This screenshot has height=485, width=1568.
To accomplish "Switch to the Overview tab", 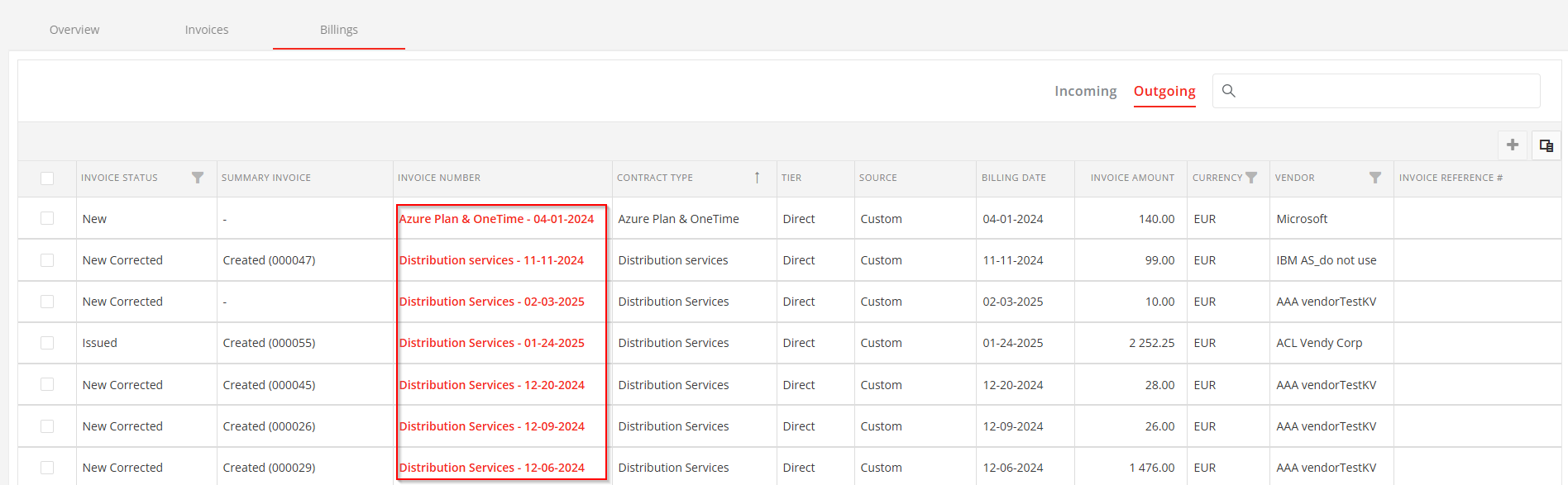I will (x=74, y=30).
